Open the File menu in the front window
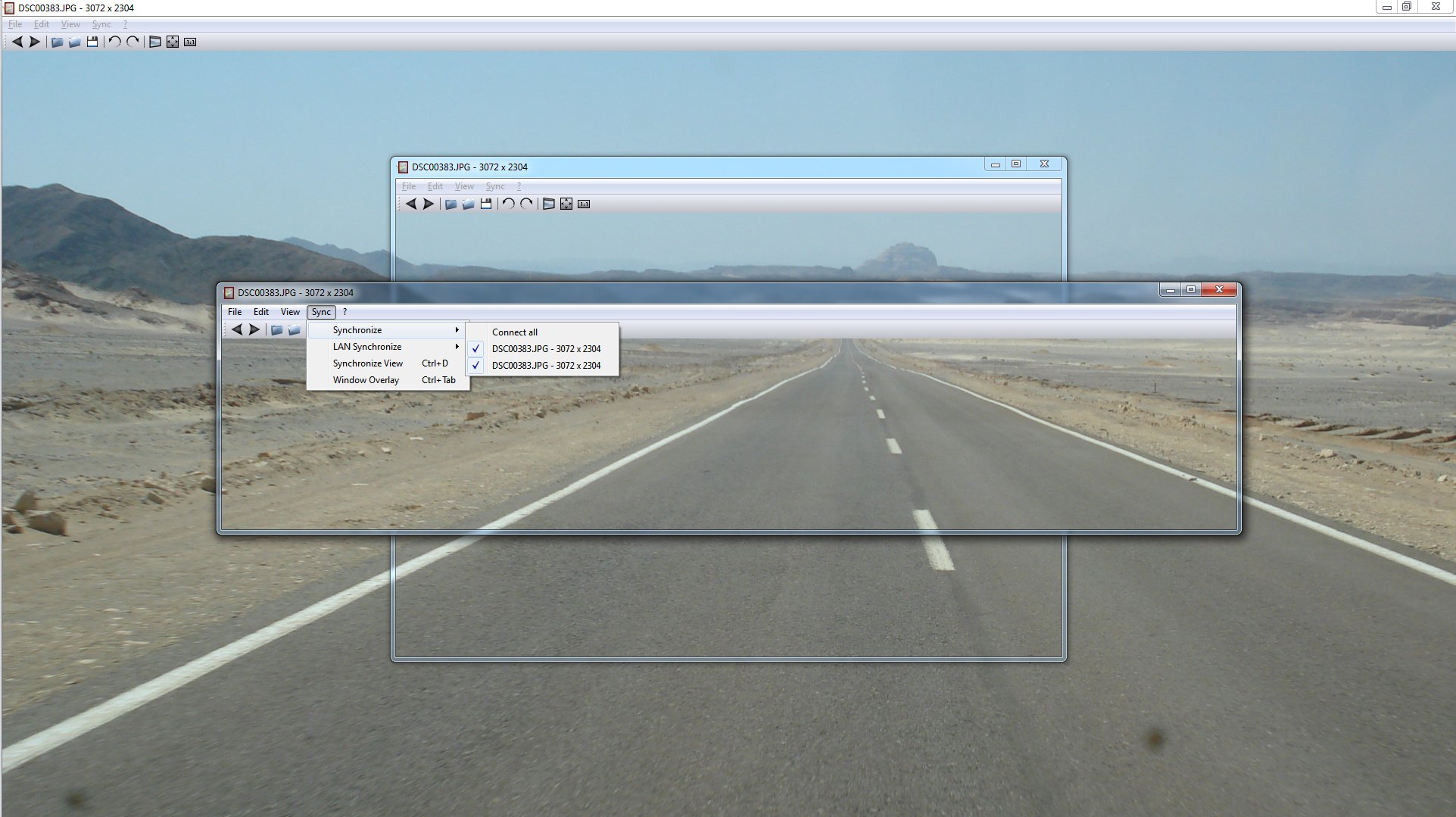The height and width of the screenshot is (817, 1456). 235,312
